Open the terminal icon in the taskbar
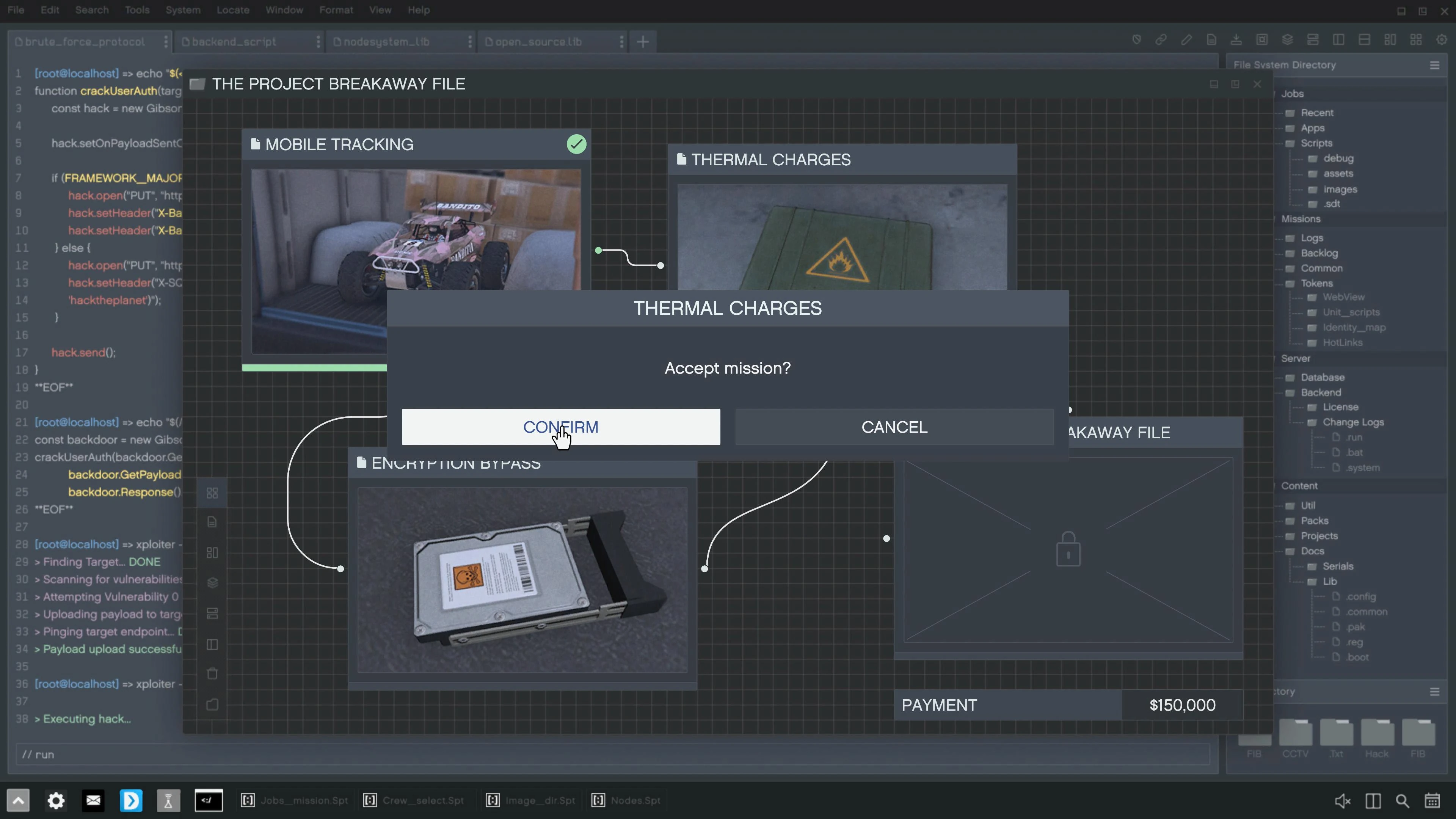Image resolution: width=1456 pixels, height=819 pixels. pyautogui.click(x=209, y=800)
